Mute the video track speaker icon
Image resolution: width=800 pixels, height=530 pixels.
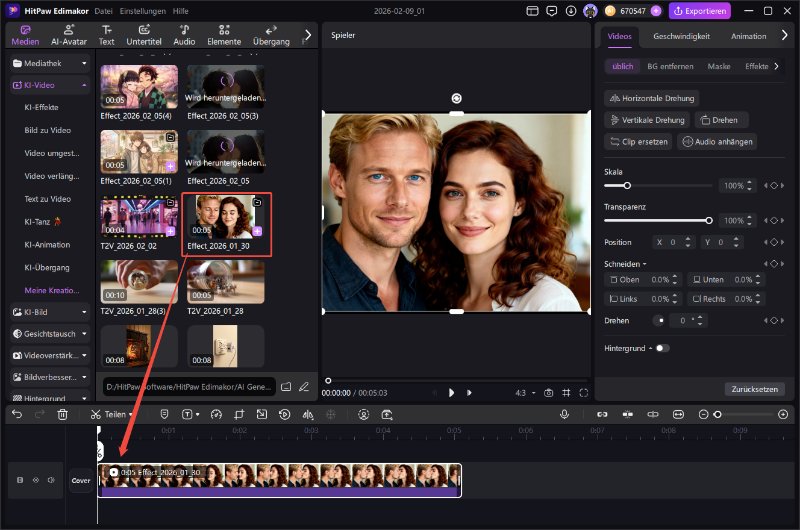[x=51, y=480]
